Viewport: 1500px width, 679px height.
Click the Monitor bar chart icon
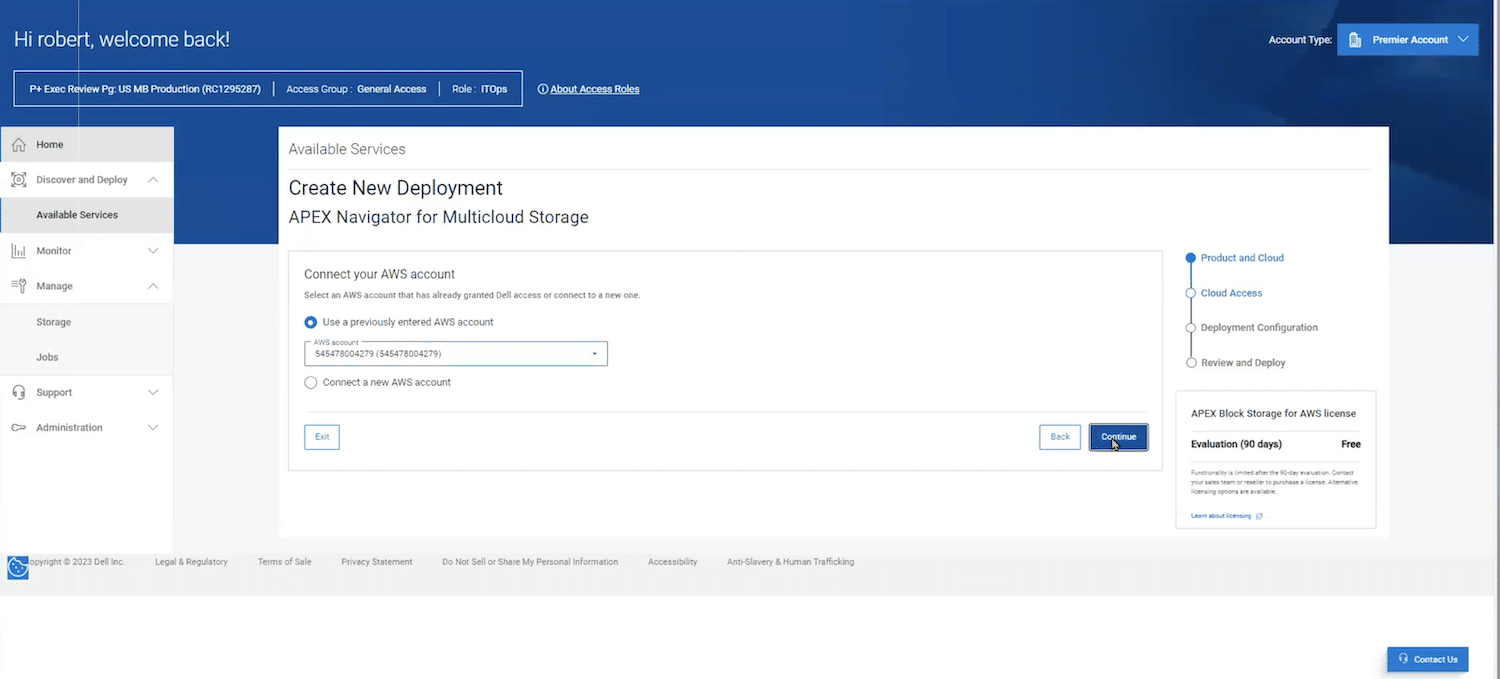tap(18, 251)
